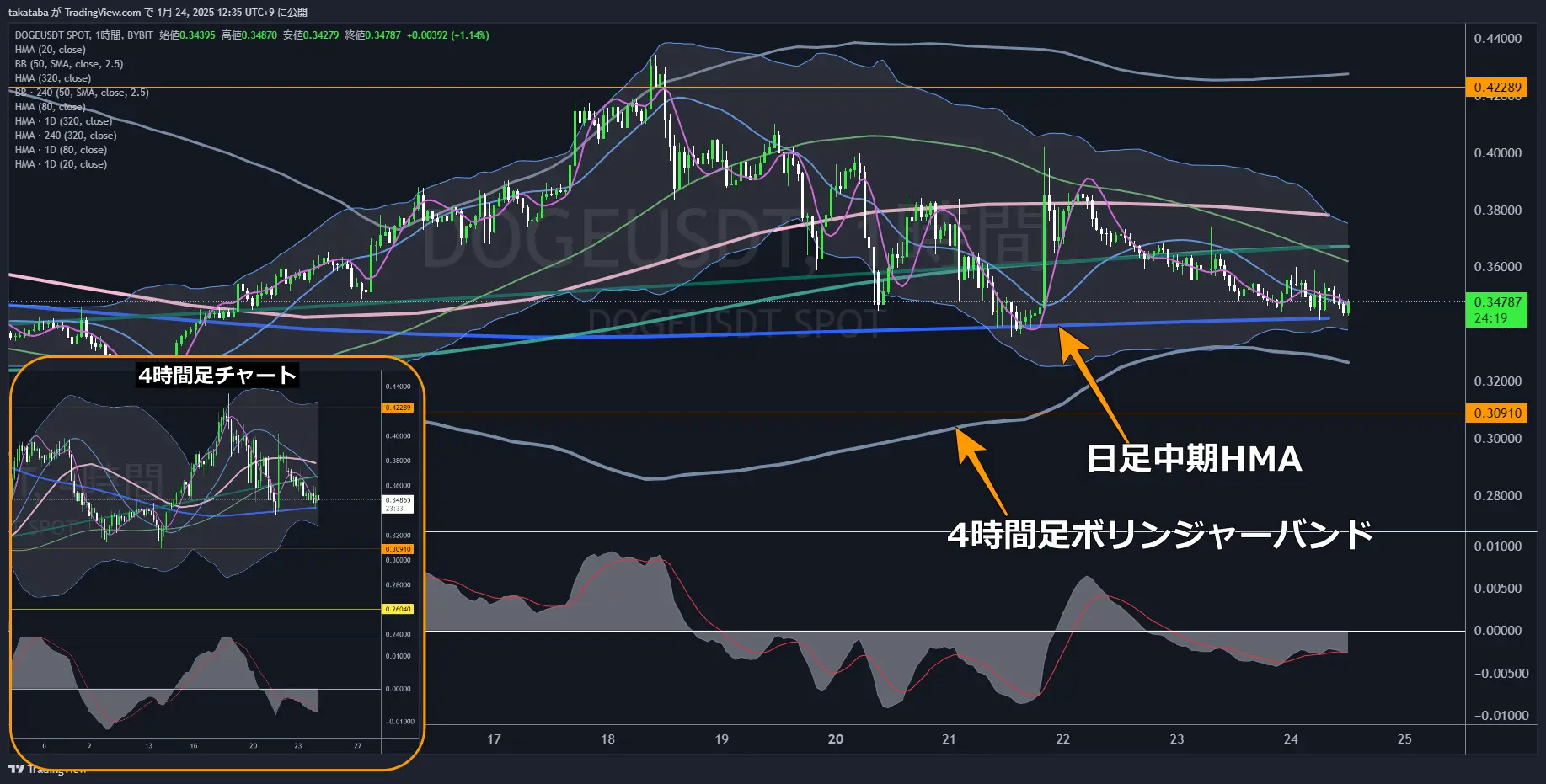Open the 4時間足チャート inset chart thumbnail
The image size is (1546, 784).
(217, 563)
